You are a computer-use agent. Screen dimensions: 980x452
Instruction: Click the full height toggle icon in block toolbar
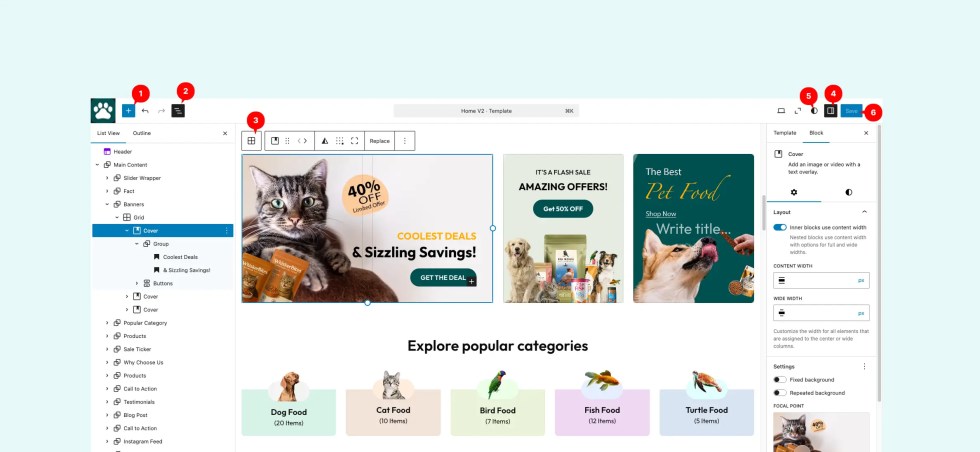click(354, 141)
